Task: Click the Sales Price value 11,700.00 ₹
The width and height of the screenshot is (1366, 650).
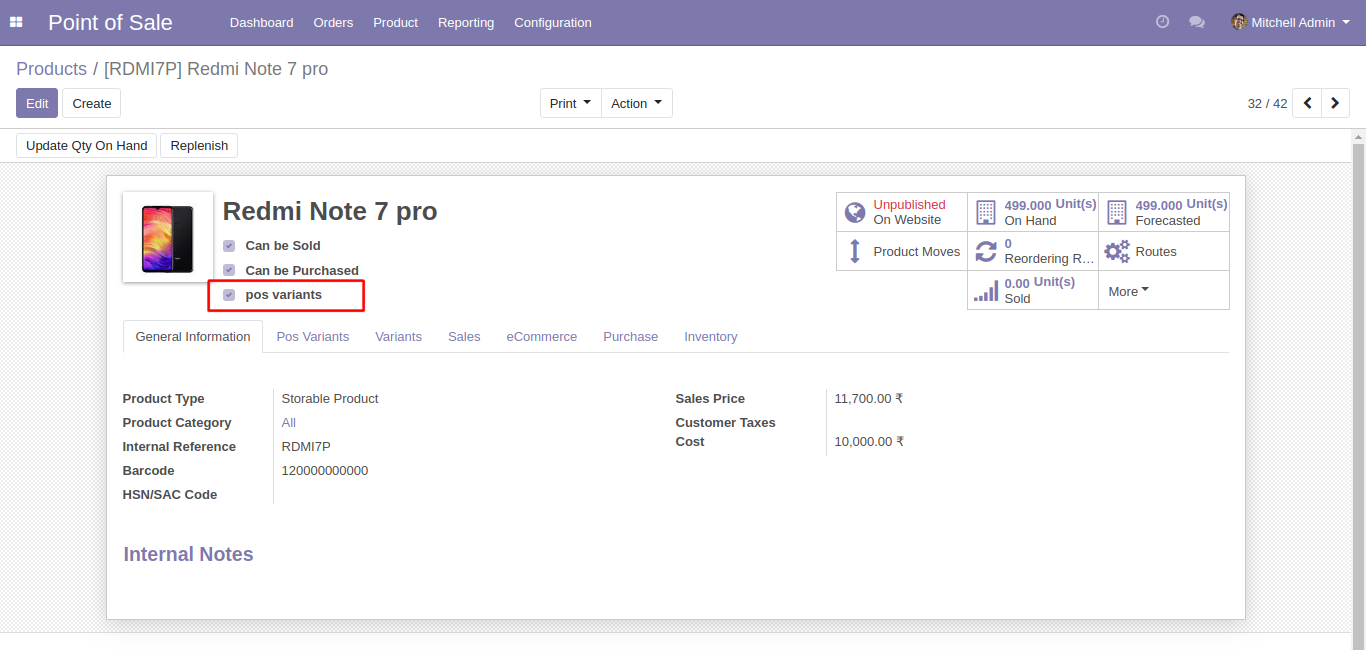Action: pos(868,398)
